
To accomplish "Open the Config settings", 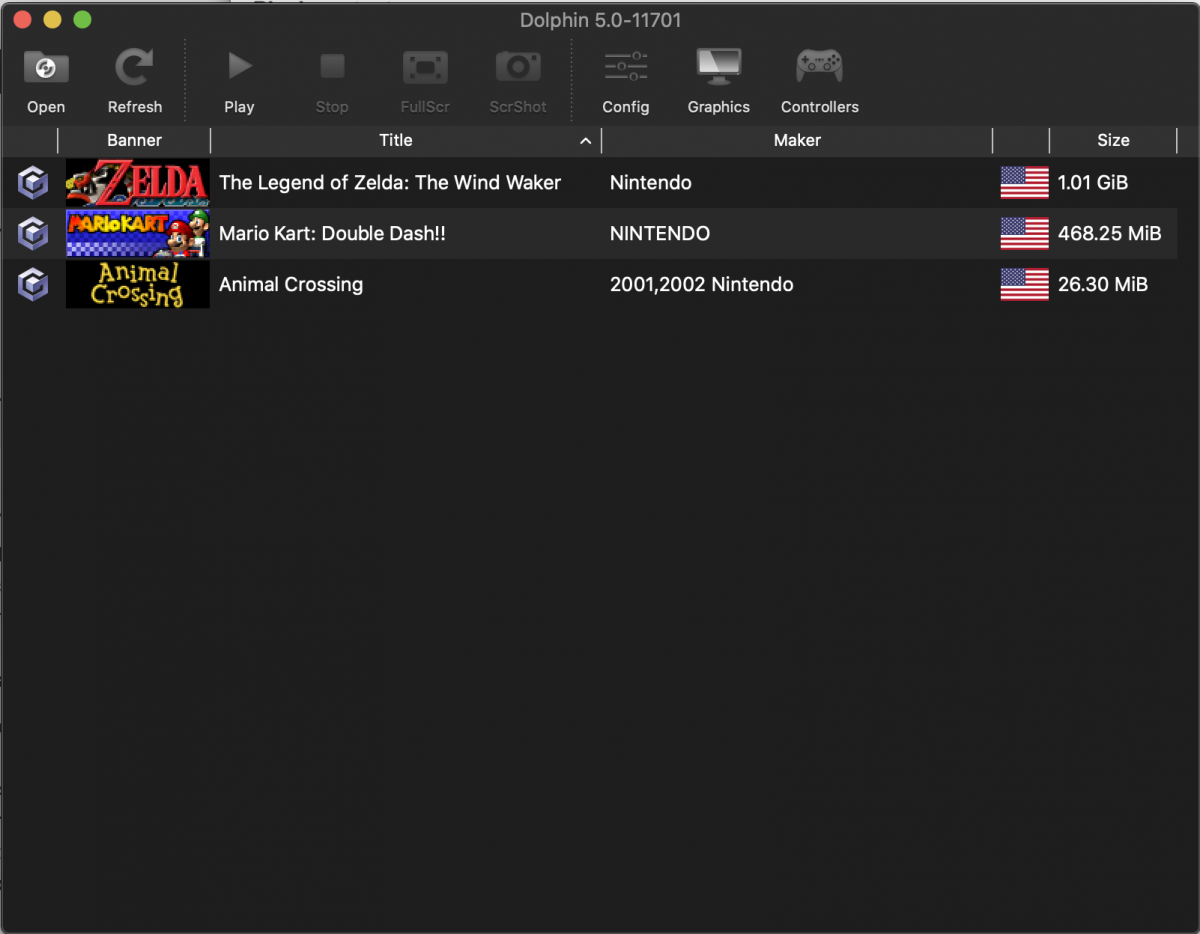I will point(626,69).
